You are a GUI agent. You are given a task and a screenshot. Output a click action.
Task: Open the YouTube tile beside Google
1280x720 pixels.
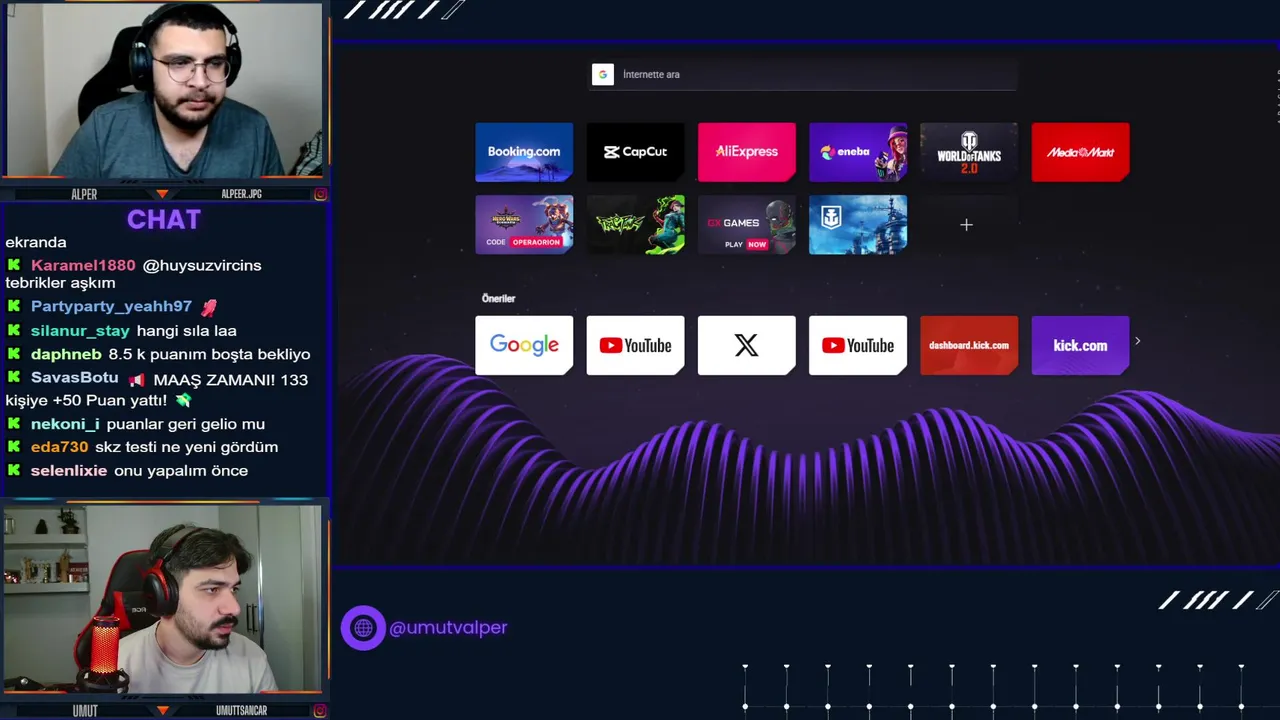(635, 345)
